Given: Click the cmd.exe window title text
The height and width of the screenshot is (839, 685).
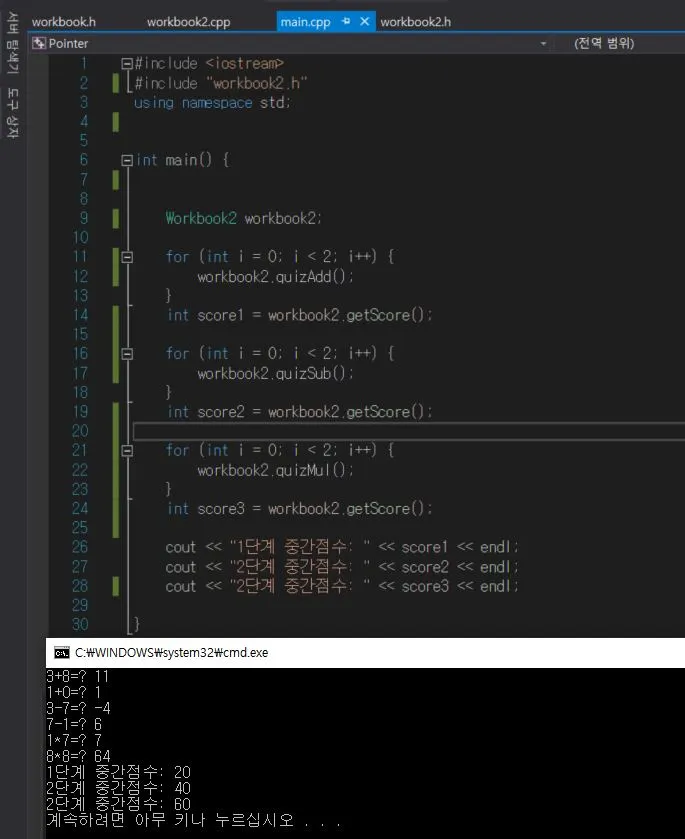Looking at the screenshot, I should (x=171, y=652).
